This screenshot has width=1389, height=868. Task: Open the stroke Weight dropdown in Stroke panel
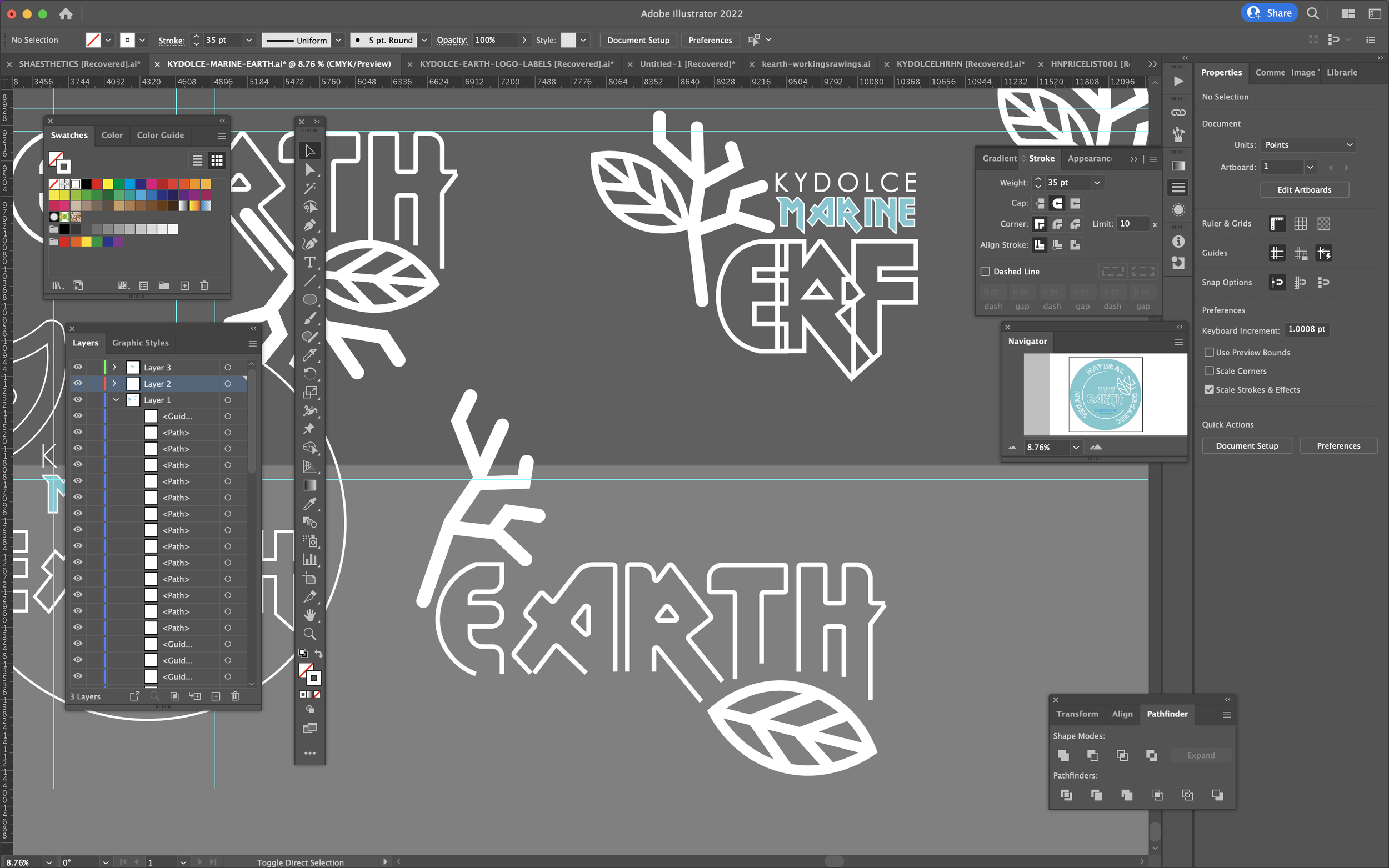(1097, 183)
